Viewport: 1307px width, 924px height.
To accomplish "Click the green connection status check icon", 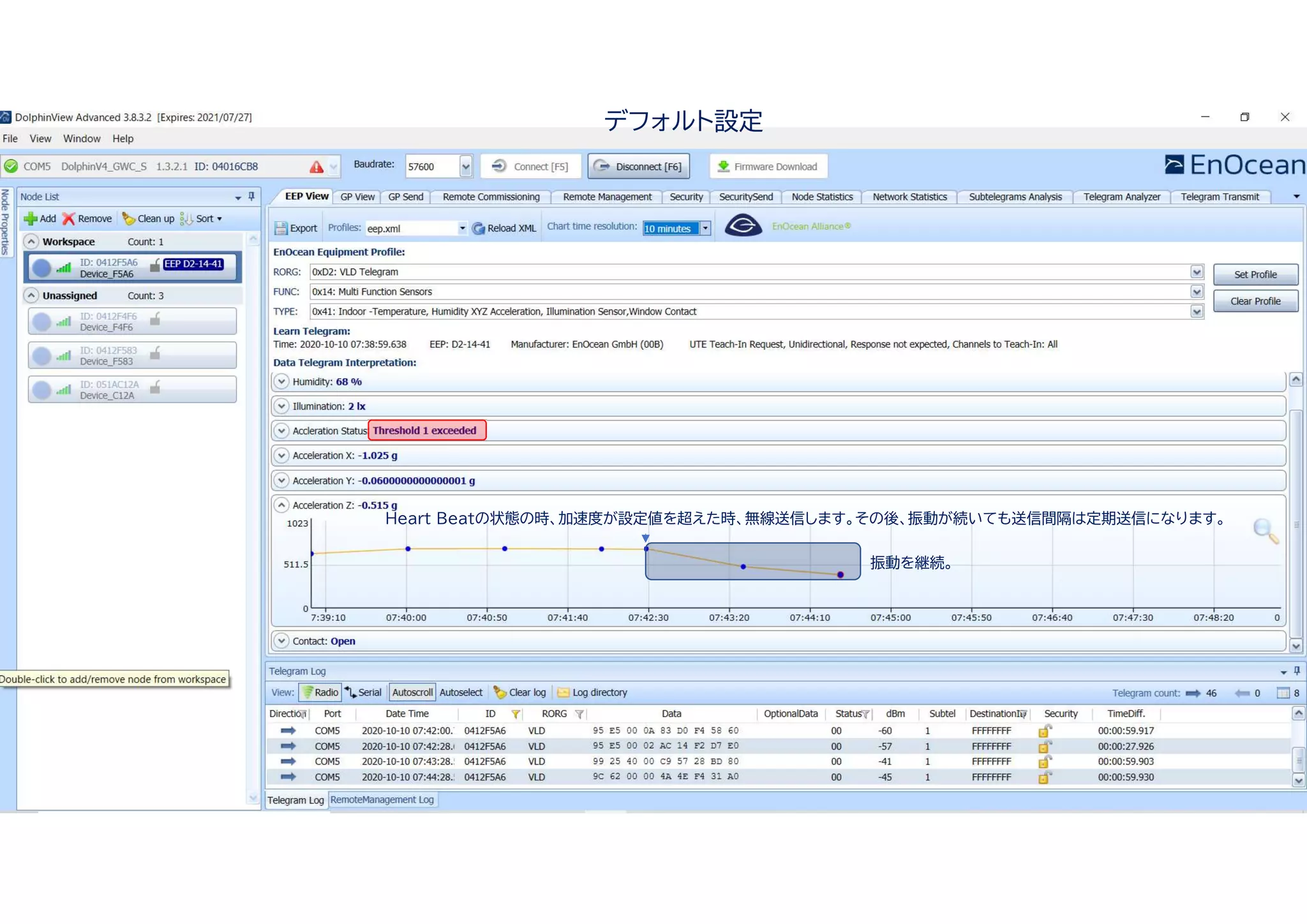I will click(11, 167).
